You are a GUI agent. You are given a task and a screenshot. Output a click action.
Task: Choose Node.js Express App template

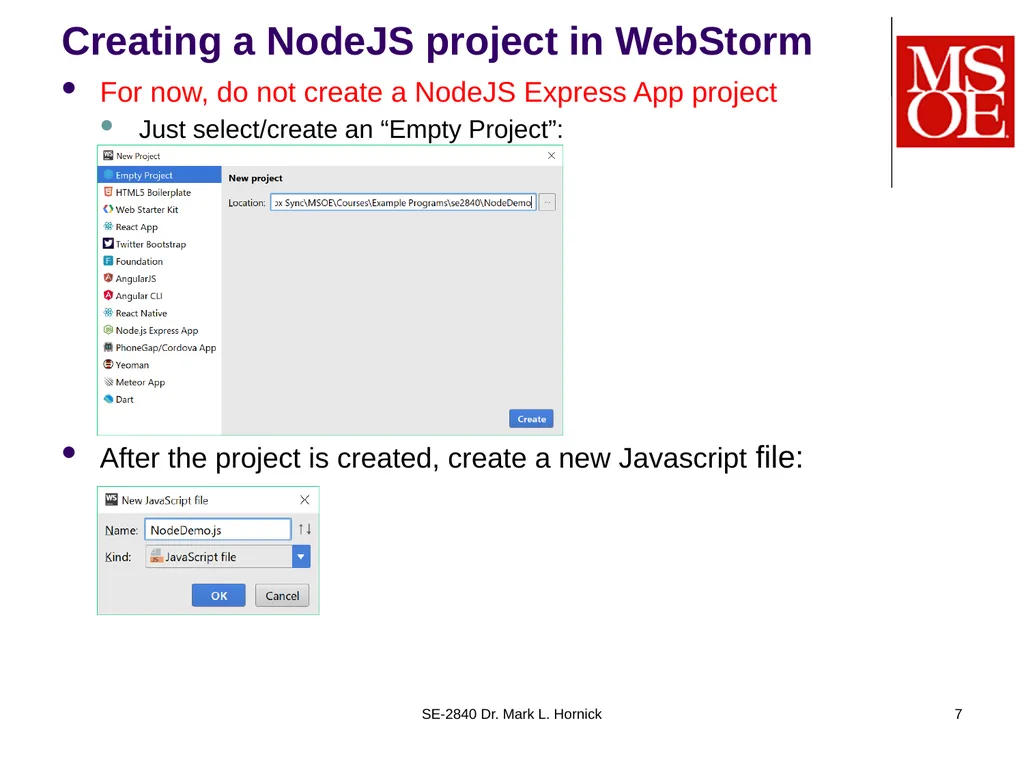coord(159,330)
